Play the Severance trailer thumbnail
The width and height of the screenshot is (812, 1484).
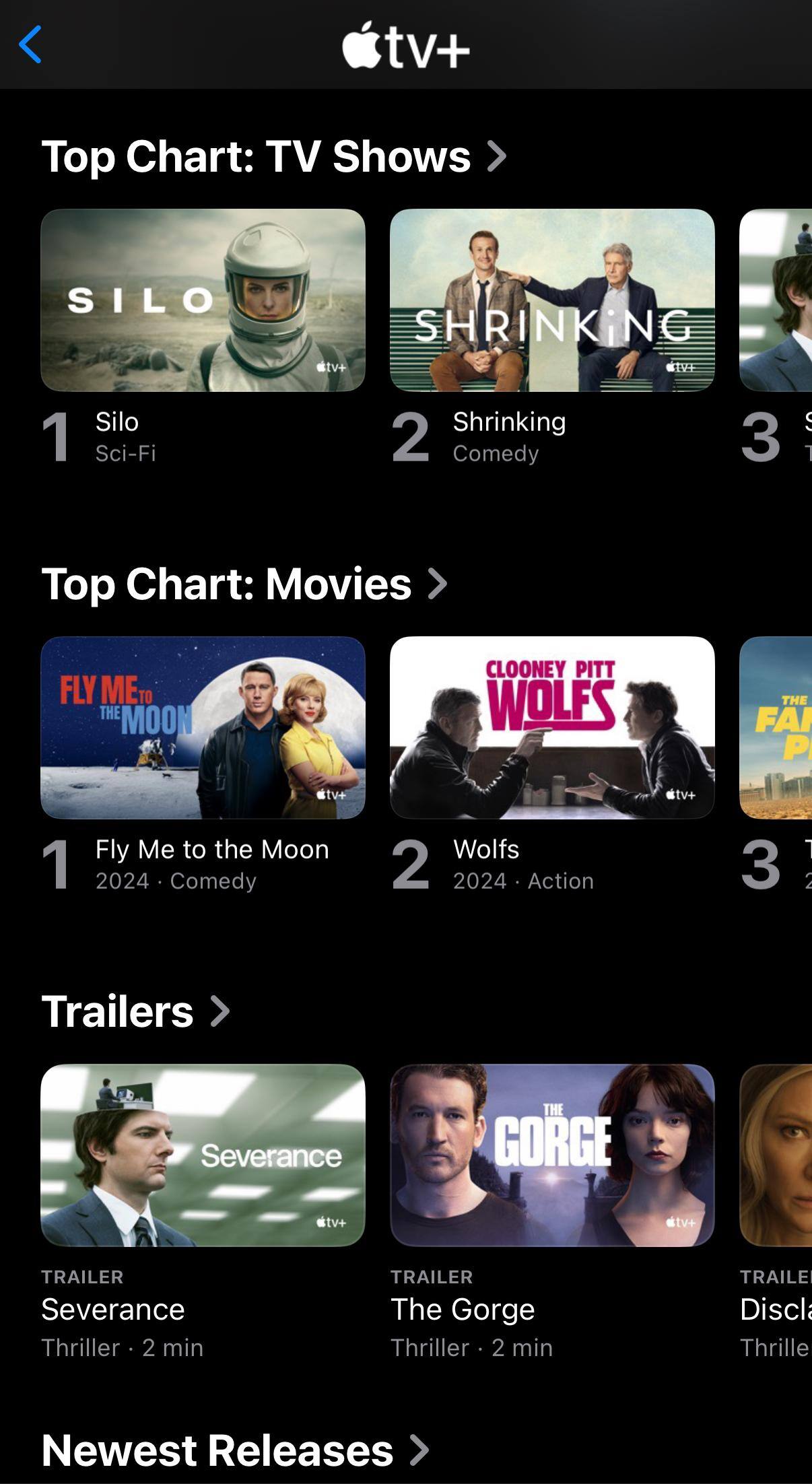click(x=203, y=1155)
